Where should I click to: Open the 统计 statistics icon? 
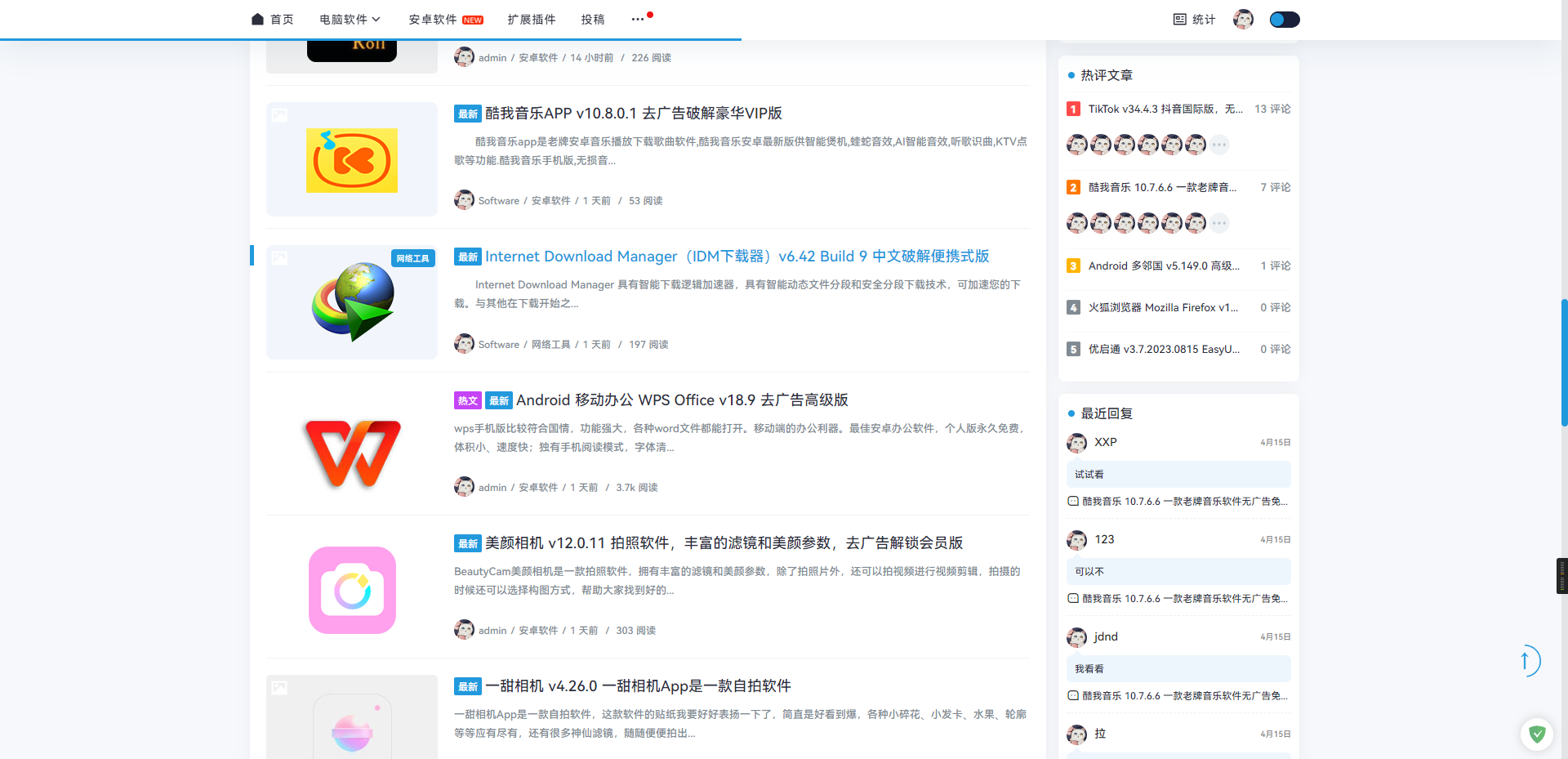pyautogui.click(x=1180, y=19)
